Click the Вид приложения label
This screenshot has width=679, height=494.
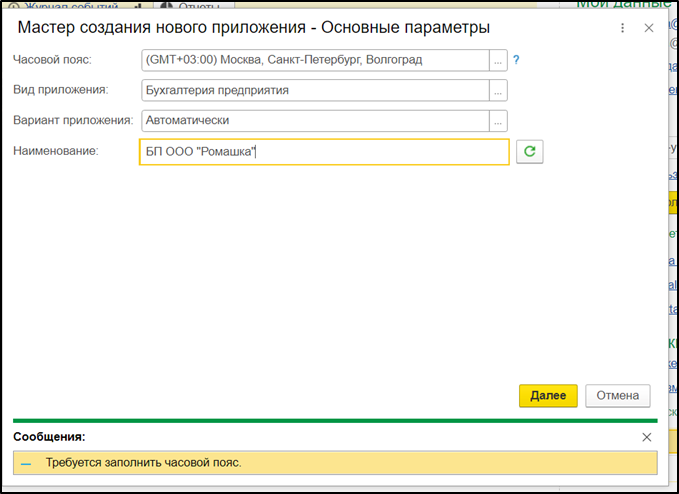click(61, 90)
